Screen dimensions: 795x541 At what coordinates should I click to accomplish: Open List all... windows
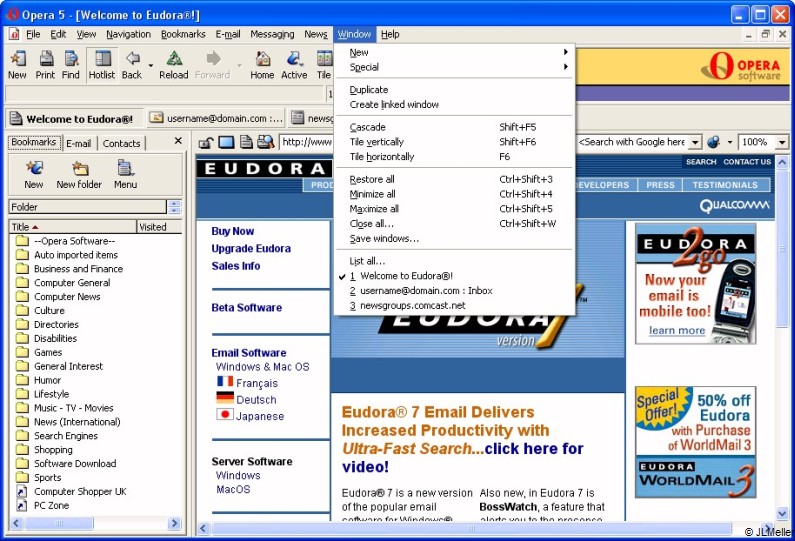pyautogui.click(x=454, y=261)
